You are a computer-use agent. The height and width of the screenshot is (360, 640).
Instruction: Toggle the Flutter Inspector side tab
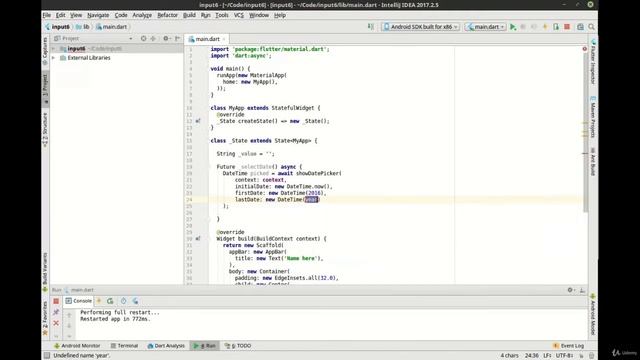(593, 62)
